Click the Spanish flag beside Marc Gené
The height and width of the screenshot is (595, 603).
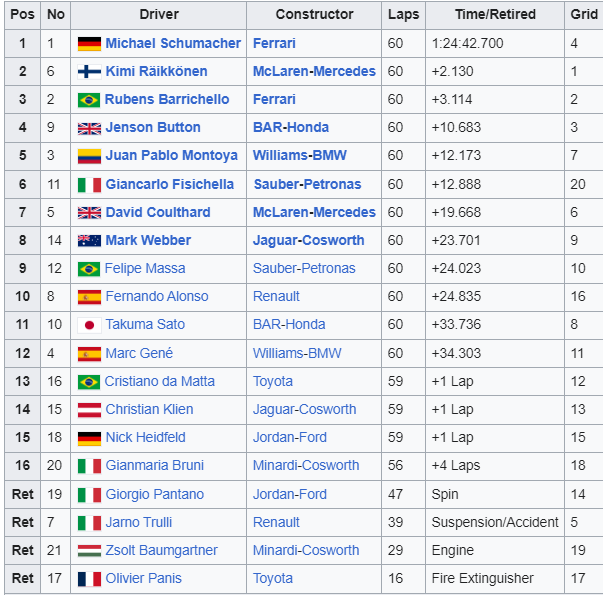point(89,354)
